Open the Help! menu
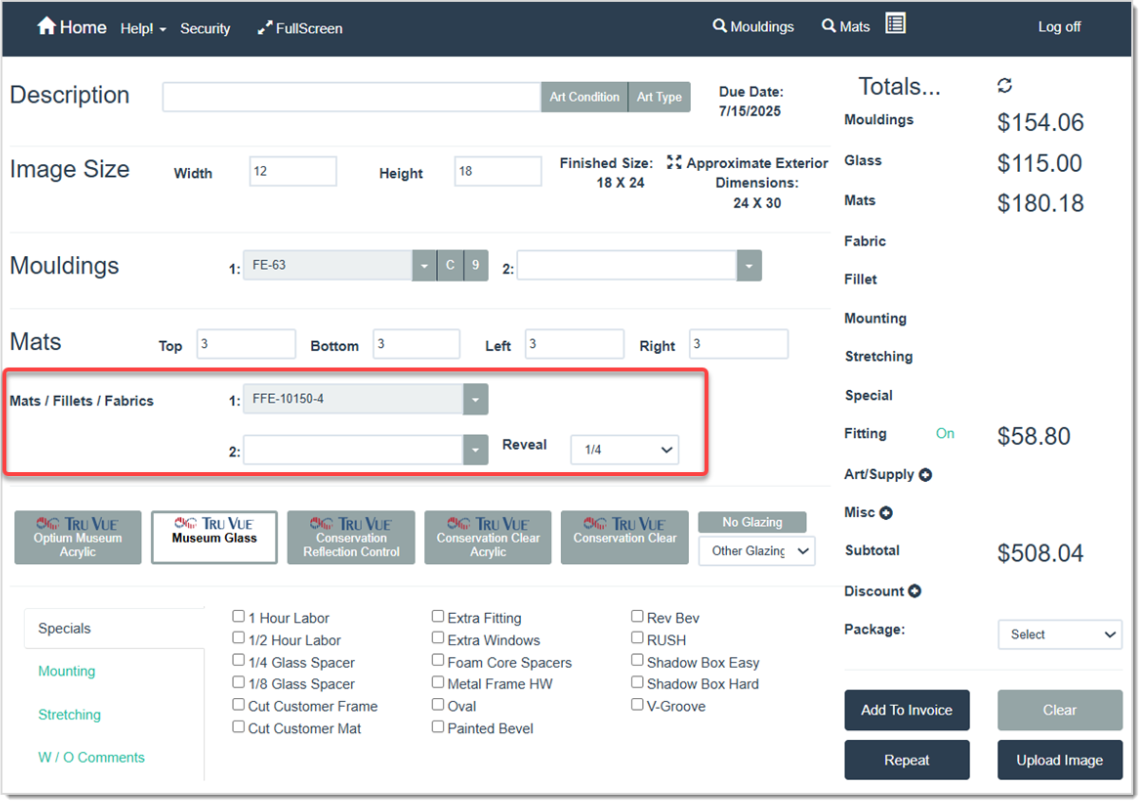This screenshot has width=1139, height=801. [x=140, y=28]
